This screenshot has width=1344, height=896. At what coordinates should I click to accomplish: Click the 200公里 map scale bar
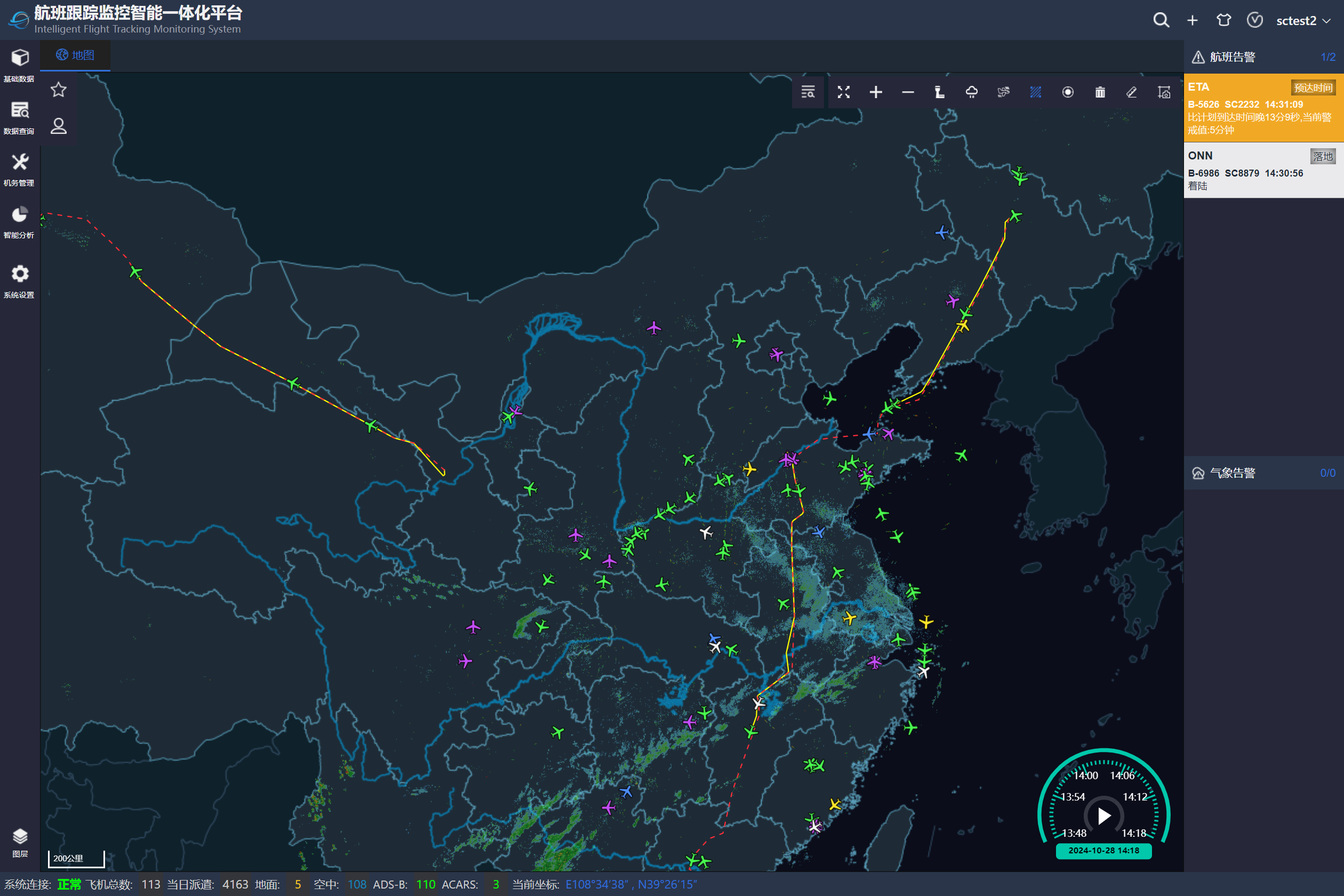tap(76, 858)
